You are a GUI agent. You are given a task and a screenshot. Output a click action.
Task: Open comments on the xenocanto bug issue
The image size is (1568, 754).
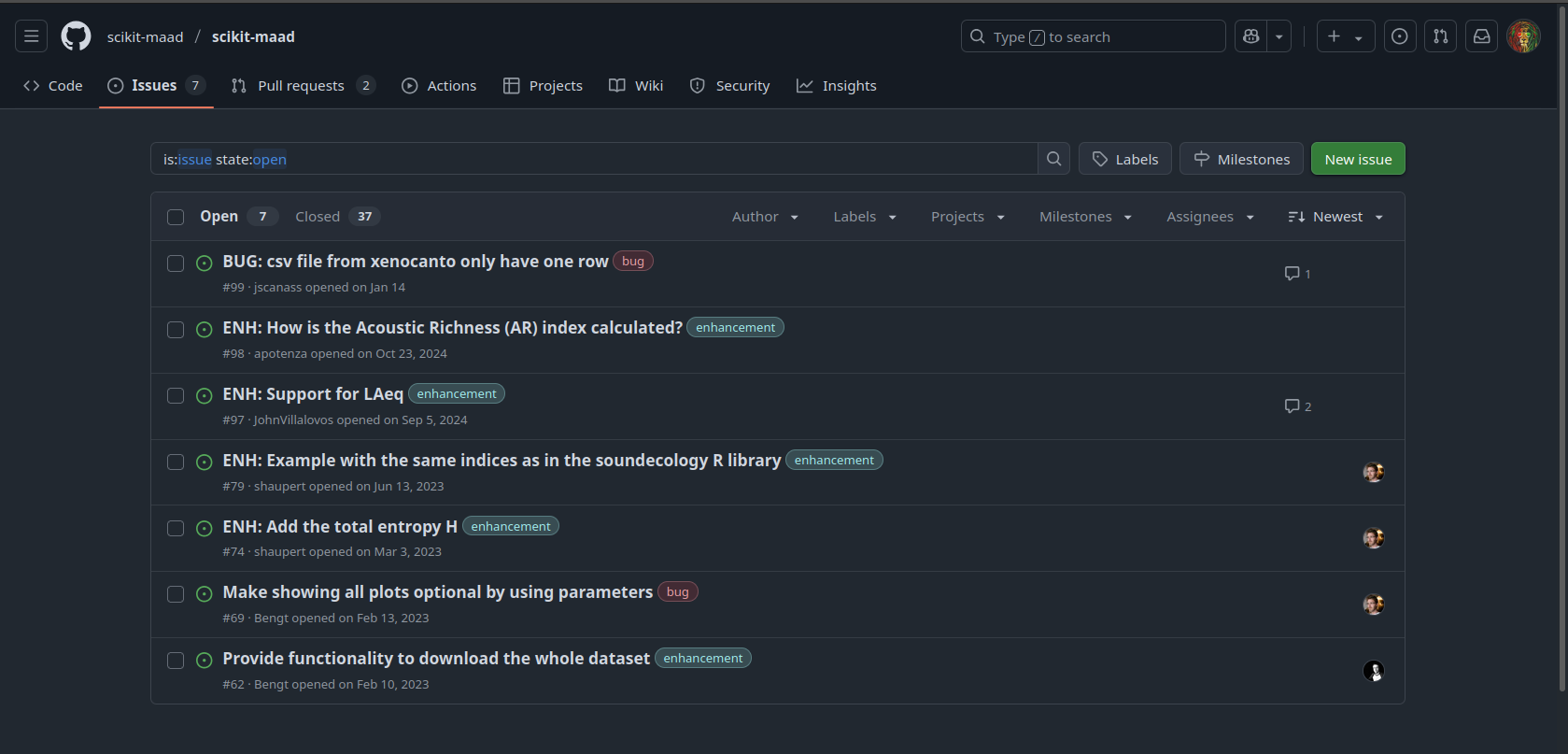click(1297, 274)
